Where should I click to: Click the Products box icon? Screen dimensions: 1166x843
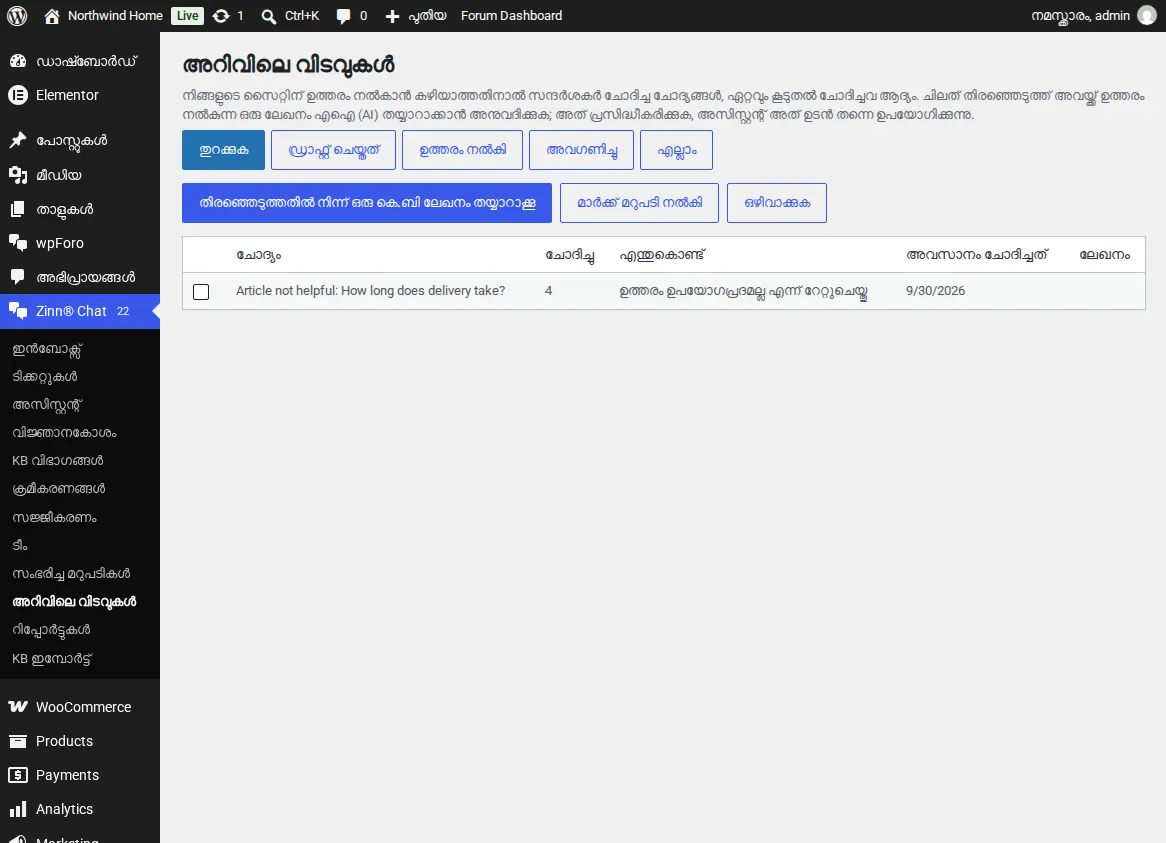pos(18,741)
